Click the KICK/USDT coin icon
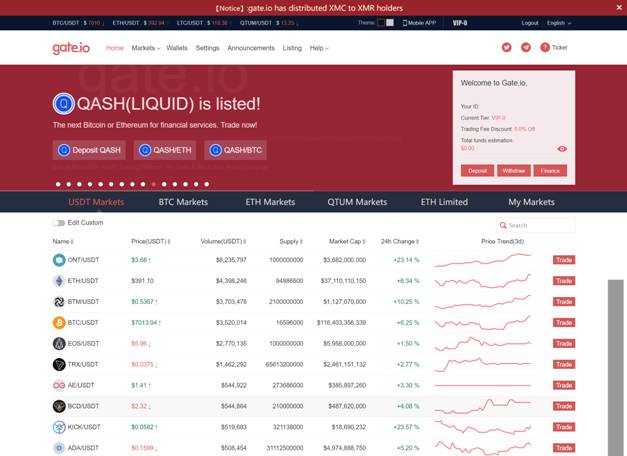The height and width of the screenshot is (456, 627). [x=59, y=427]
